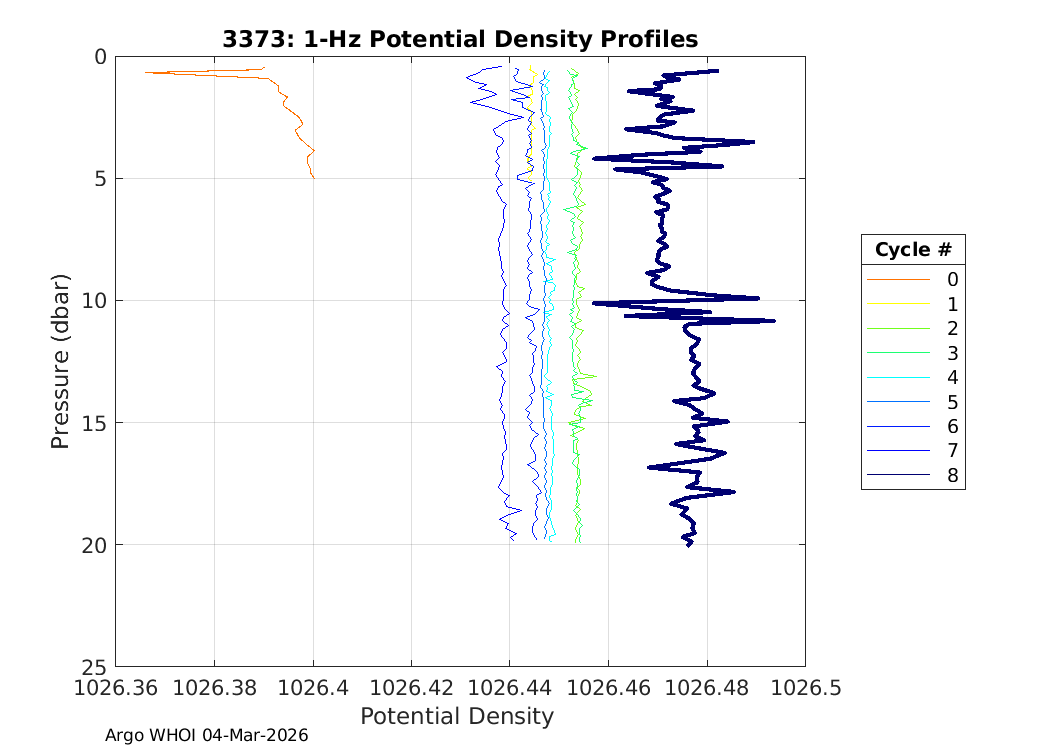
Task: Click the 25 y-axis tick label
Action: click(x=95, y=667)
